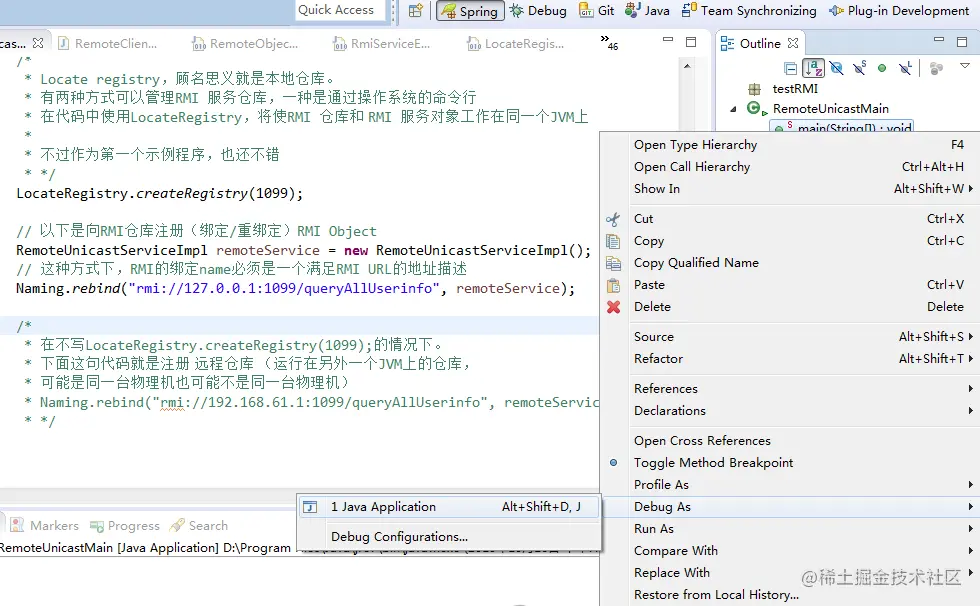The width and height of the screenshot is (980, 606).
Task: Minimize the editor area
Action: click(x=668, y=40)
